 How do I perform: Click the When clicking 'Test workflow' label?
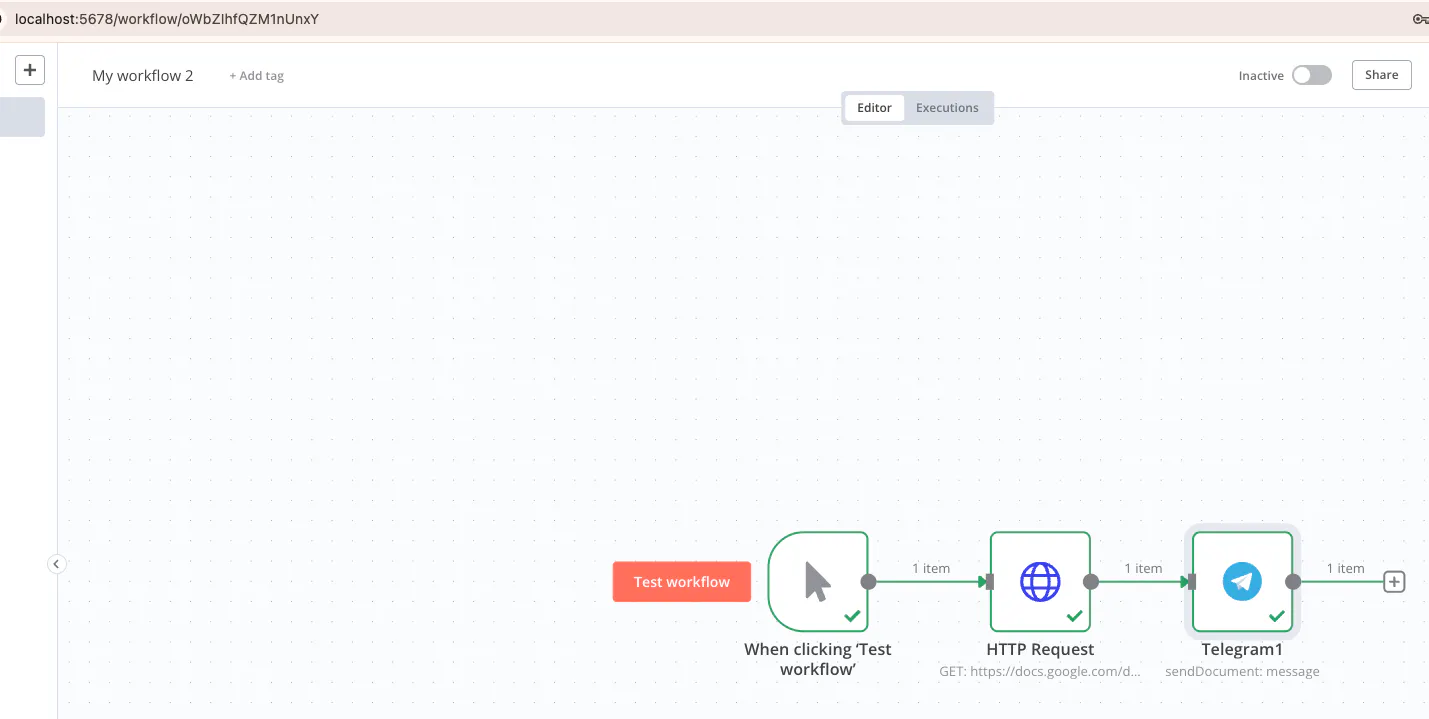pos(818,659)
